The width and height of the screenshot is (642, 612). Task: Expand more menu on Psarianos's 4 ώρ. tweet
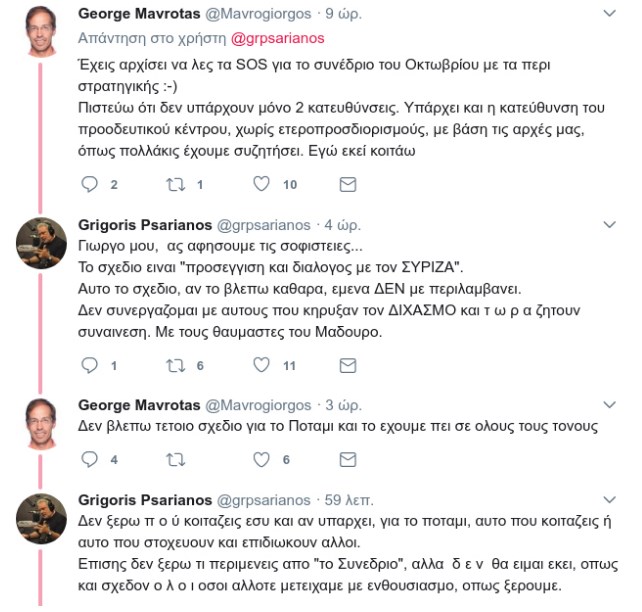pos(610,224)
